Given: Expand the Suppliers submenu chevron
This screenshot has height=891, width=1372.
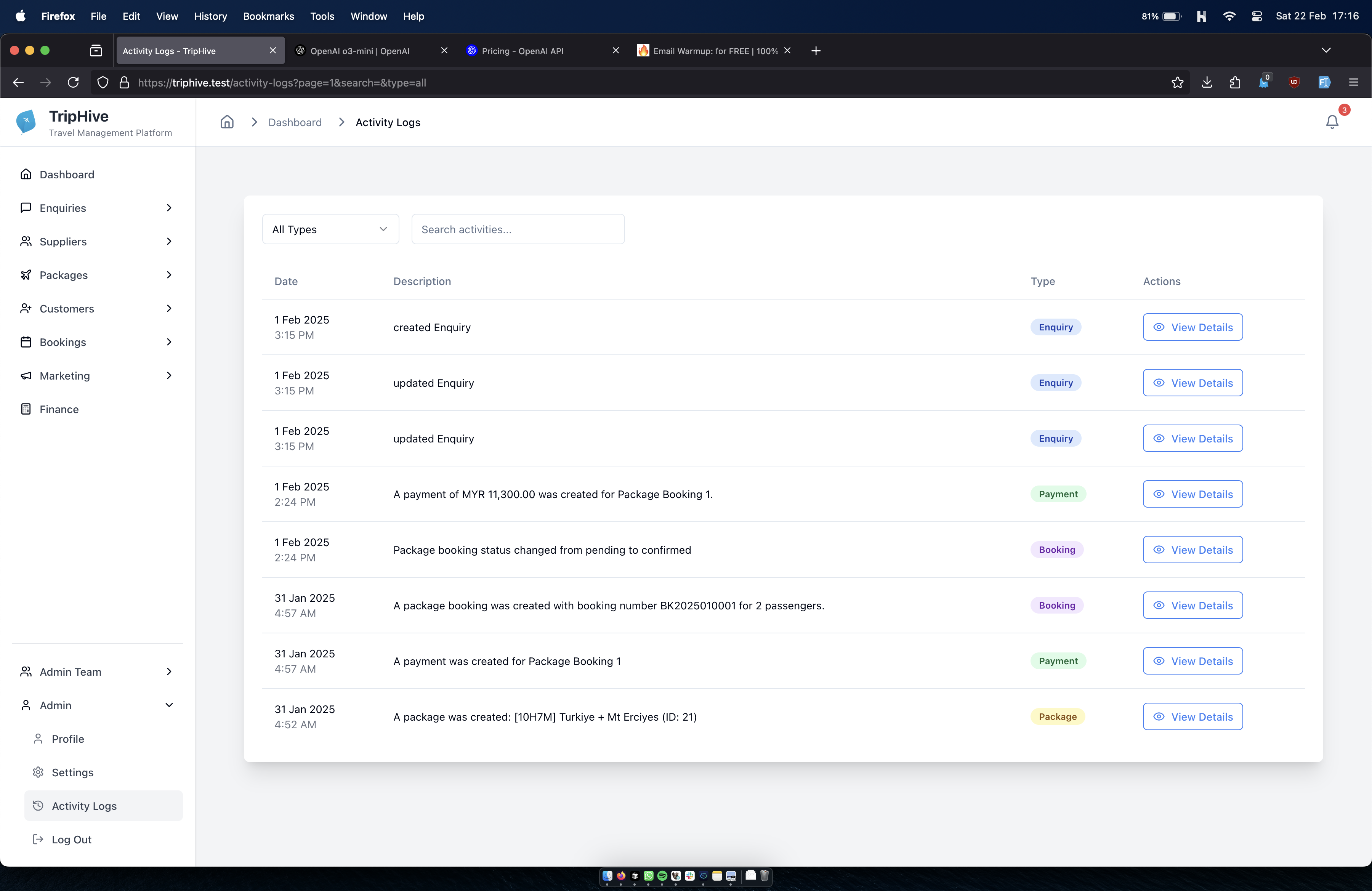Looking at the screenshot, I should [x=169, y=241].
